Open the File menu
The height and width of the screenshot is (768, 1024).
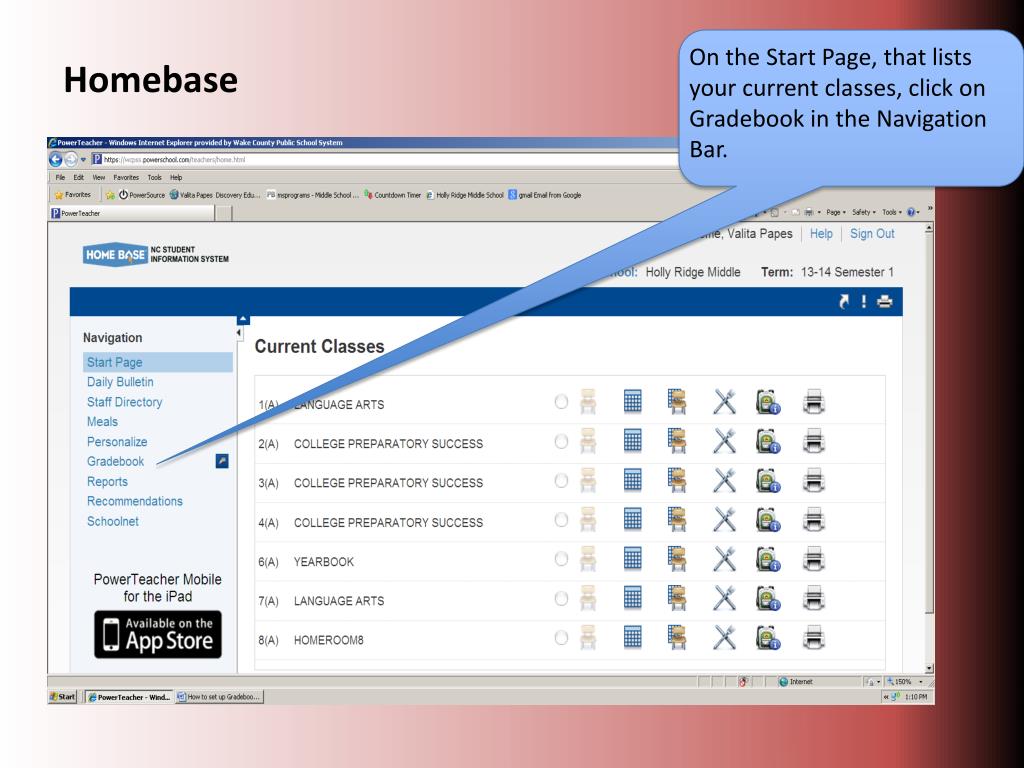[x=60, y=177]
